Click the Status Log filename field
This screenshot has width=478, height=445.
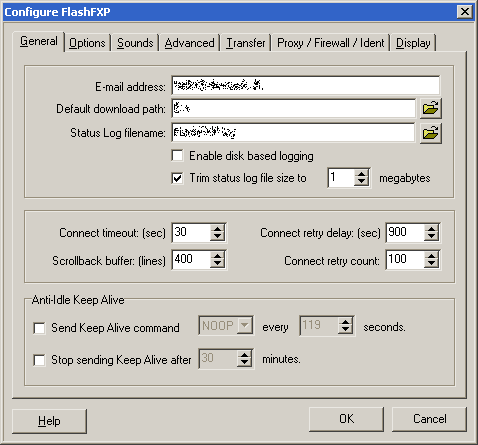click(293, 132)
